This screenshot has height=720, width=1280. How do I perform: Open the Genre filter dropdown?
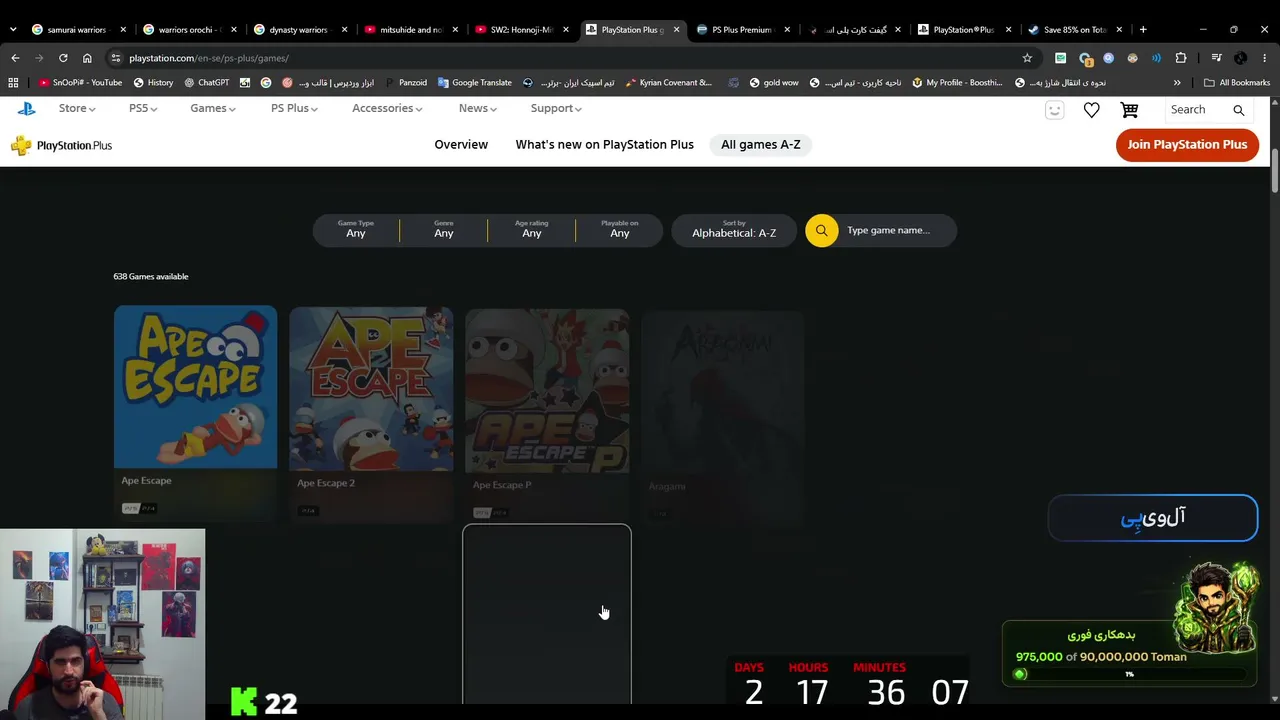click(x=444, y=230)
